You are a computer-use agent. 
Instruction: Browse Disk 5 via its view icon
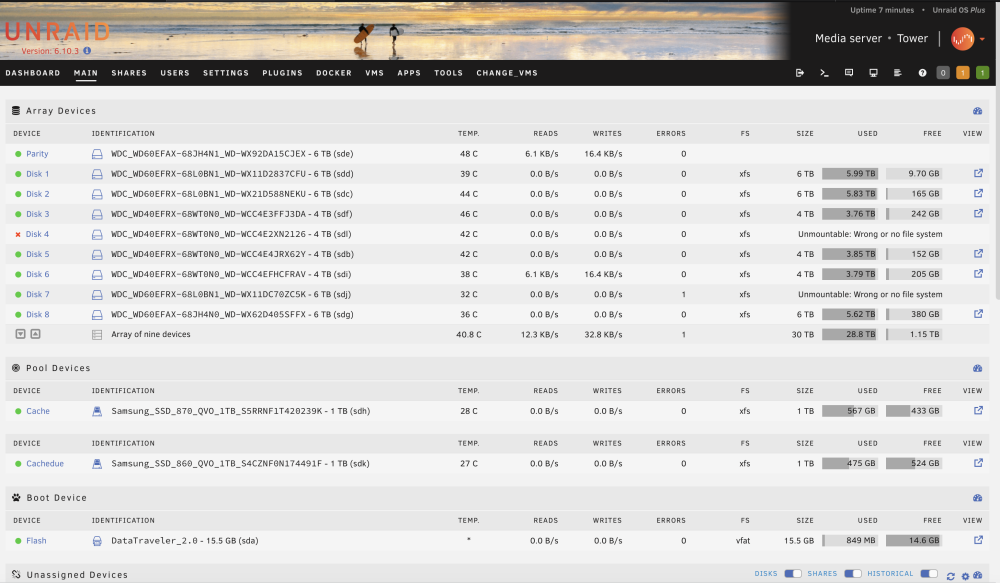978,254
